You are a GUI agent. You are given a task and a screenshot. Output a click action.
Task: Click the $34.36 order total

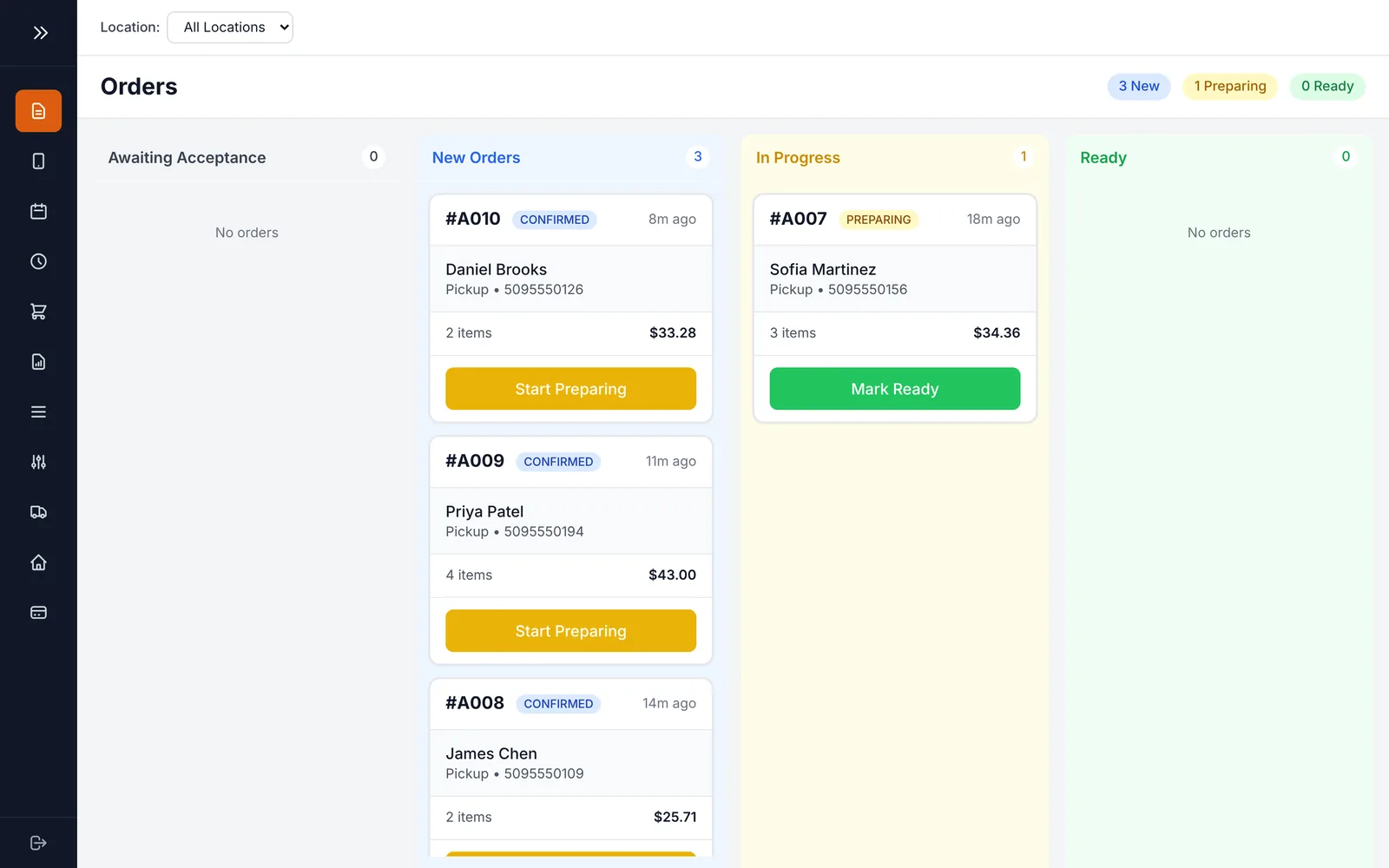point(997,333)
